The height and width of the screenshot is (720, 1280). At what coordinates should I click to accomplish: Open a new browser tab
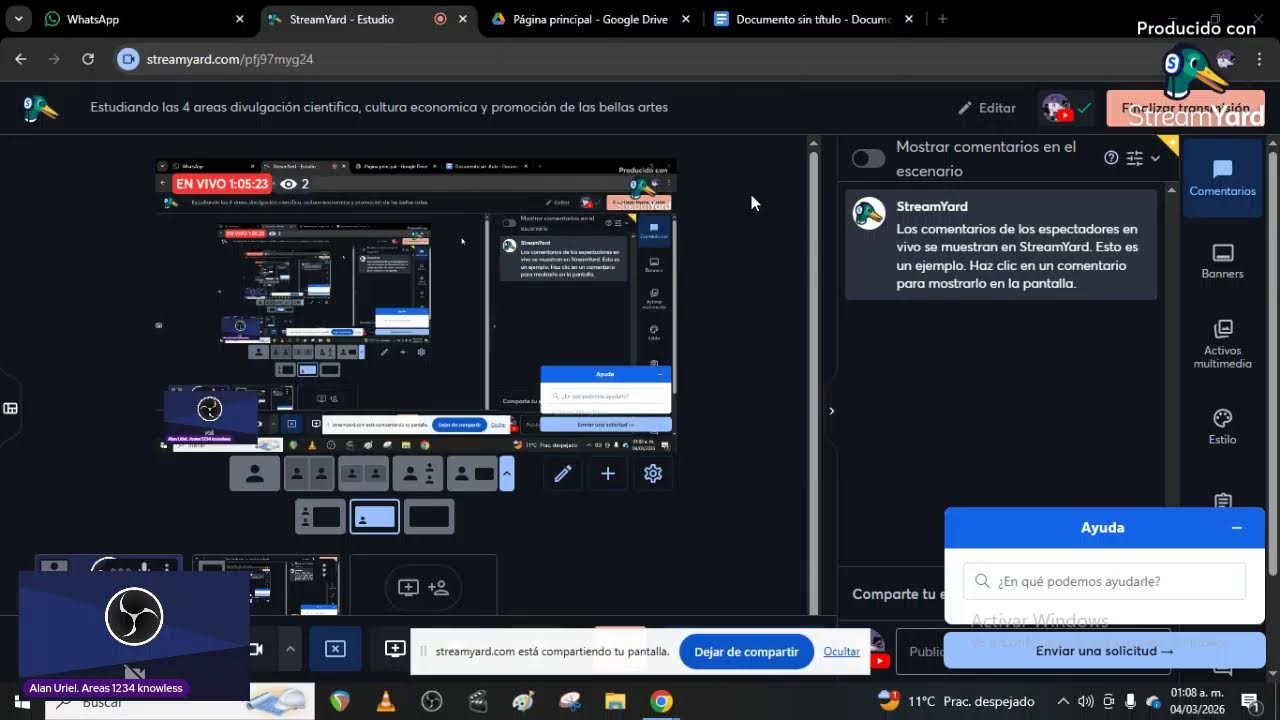pos(942,19)
